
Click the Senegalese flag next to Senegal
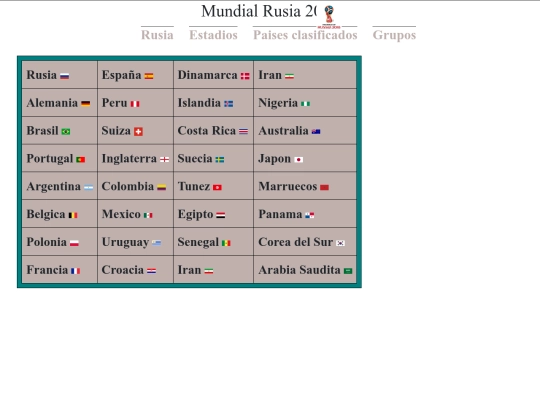click(226, 243)
